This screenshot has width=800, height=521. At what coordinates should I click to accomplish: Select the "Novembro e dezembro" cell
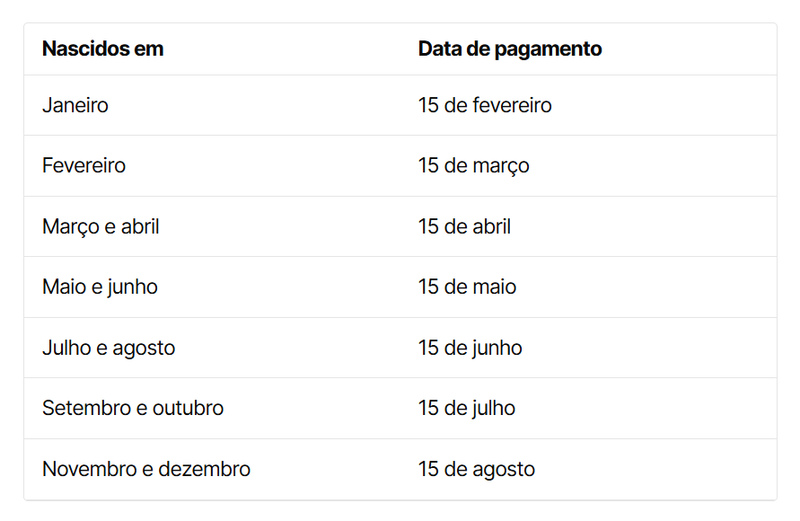point(146,469)
